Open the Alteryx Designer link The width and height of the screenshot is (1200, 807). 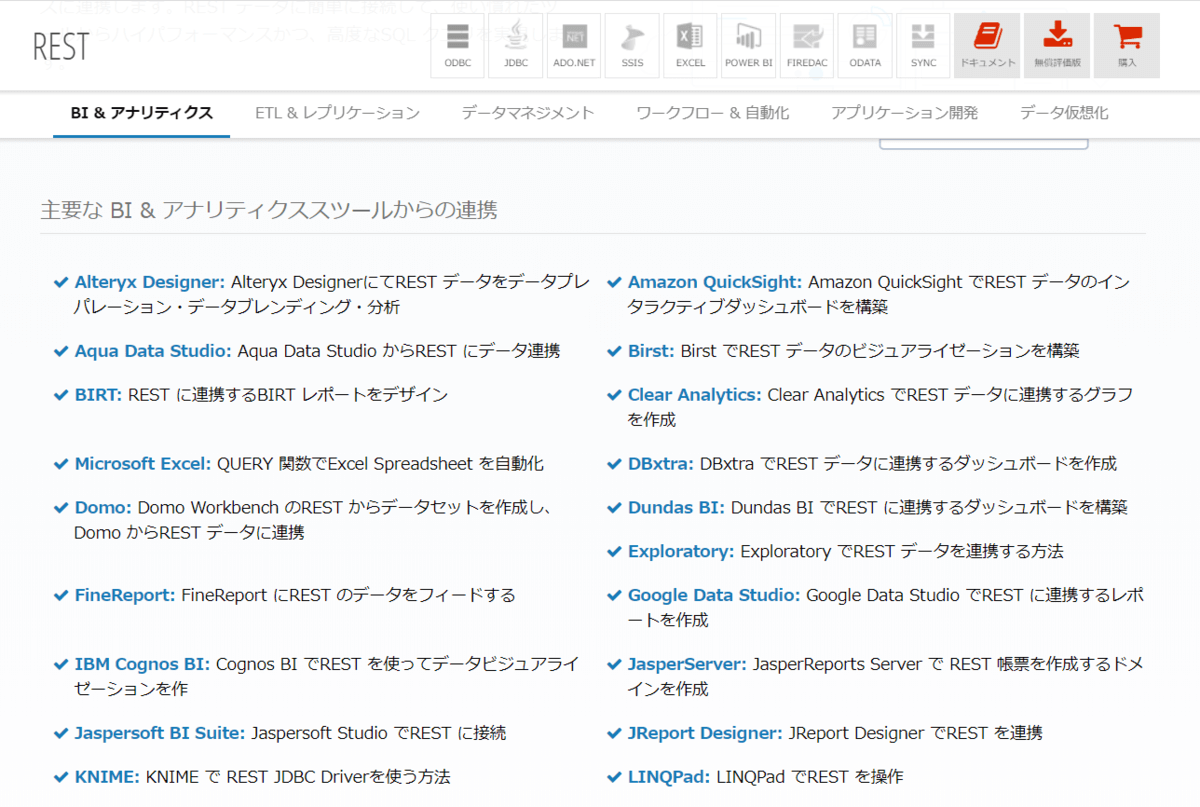[150, 283]
